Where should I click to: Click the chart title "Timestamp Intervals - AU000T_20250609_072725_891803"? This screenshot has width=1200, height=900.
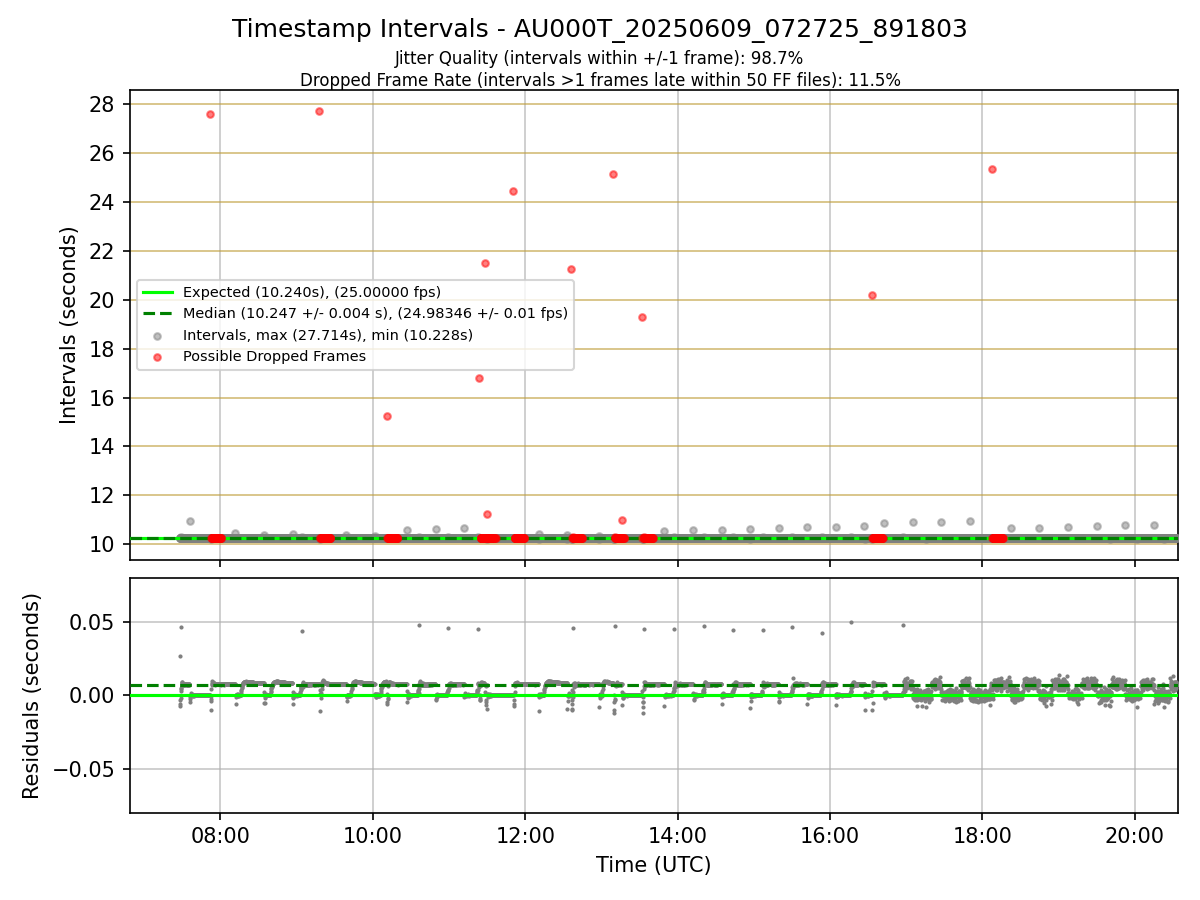tap(599, 29)
